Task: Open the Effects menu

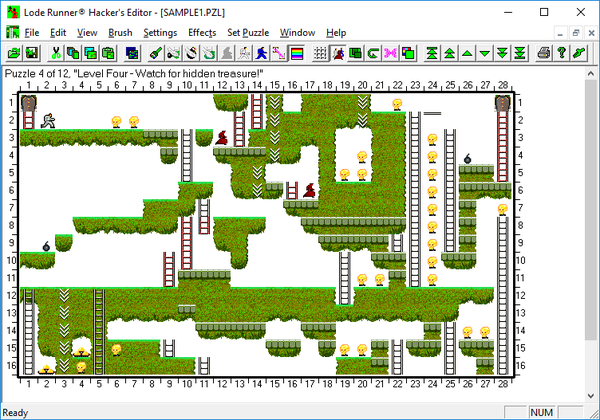Action: click(x=202, y=32)
